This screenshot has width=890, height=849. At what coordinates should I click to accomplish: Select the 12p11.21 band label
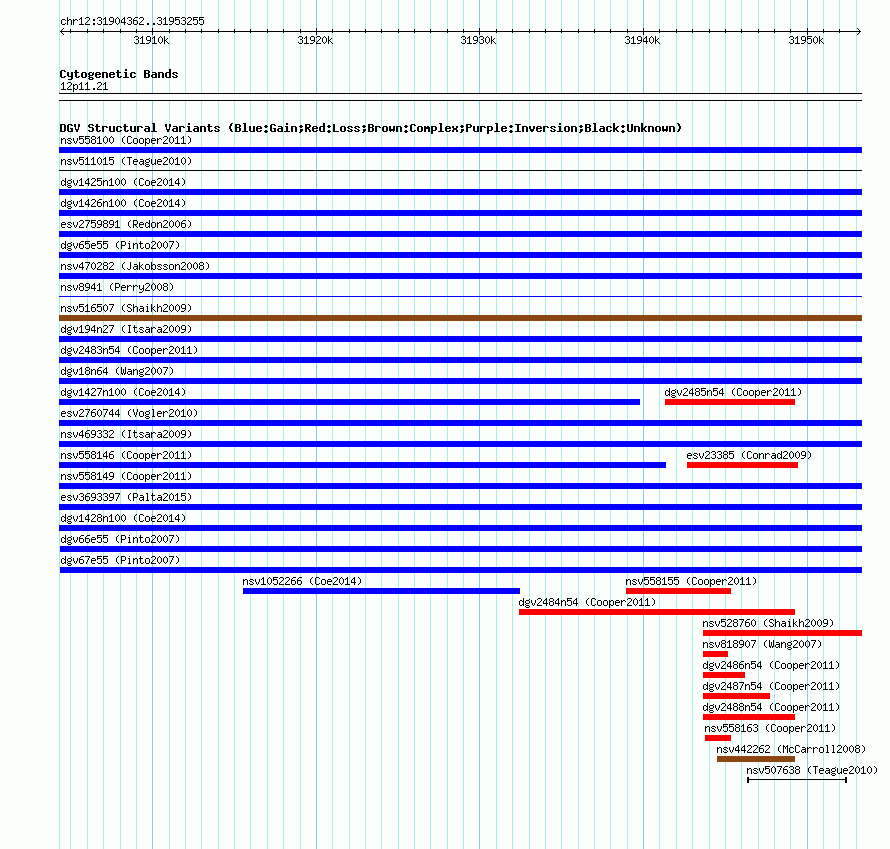pyautogui.click(x=84, y=86)
